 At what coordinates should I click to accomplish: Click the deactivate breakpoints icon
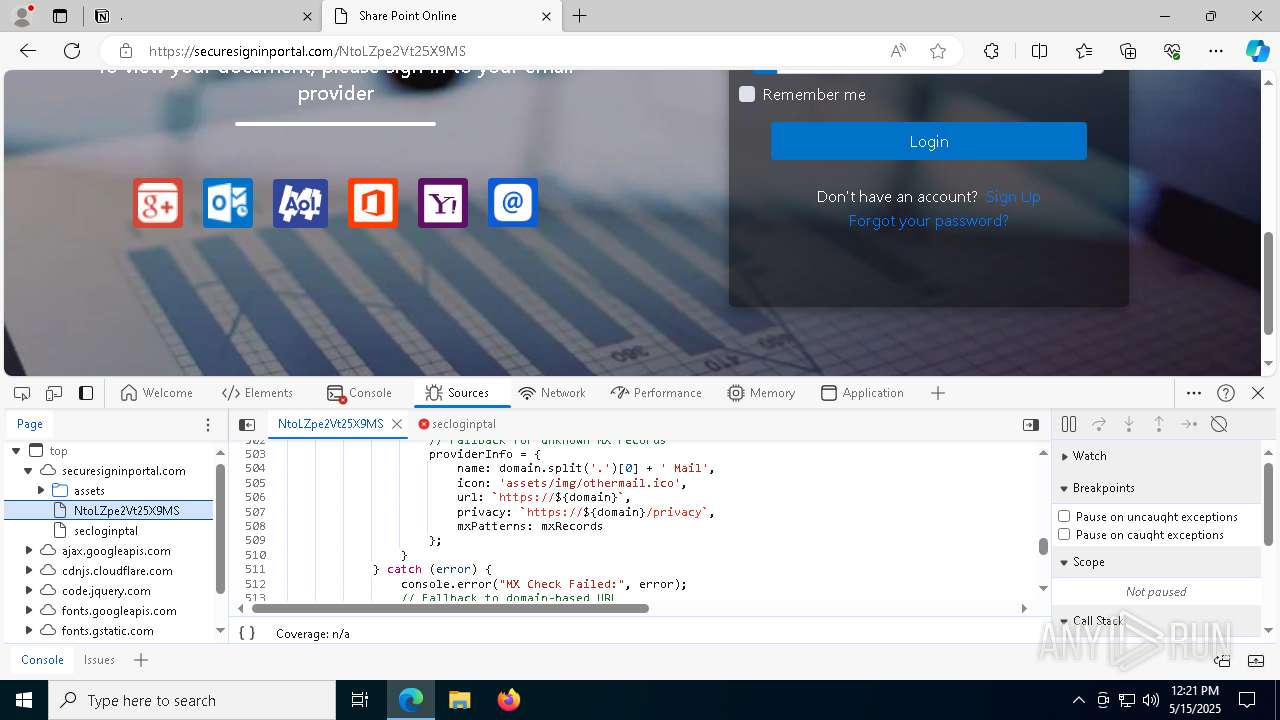(x=1219, y=424)
